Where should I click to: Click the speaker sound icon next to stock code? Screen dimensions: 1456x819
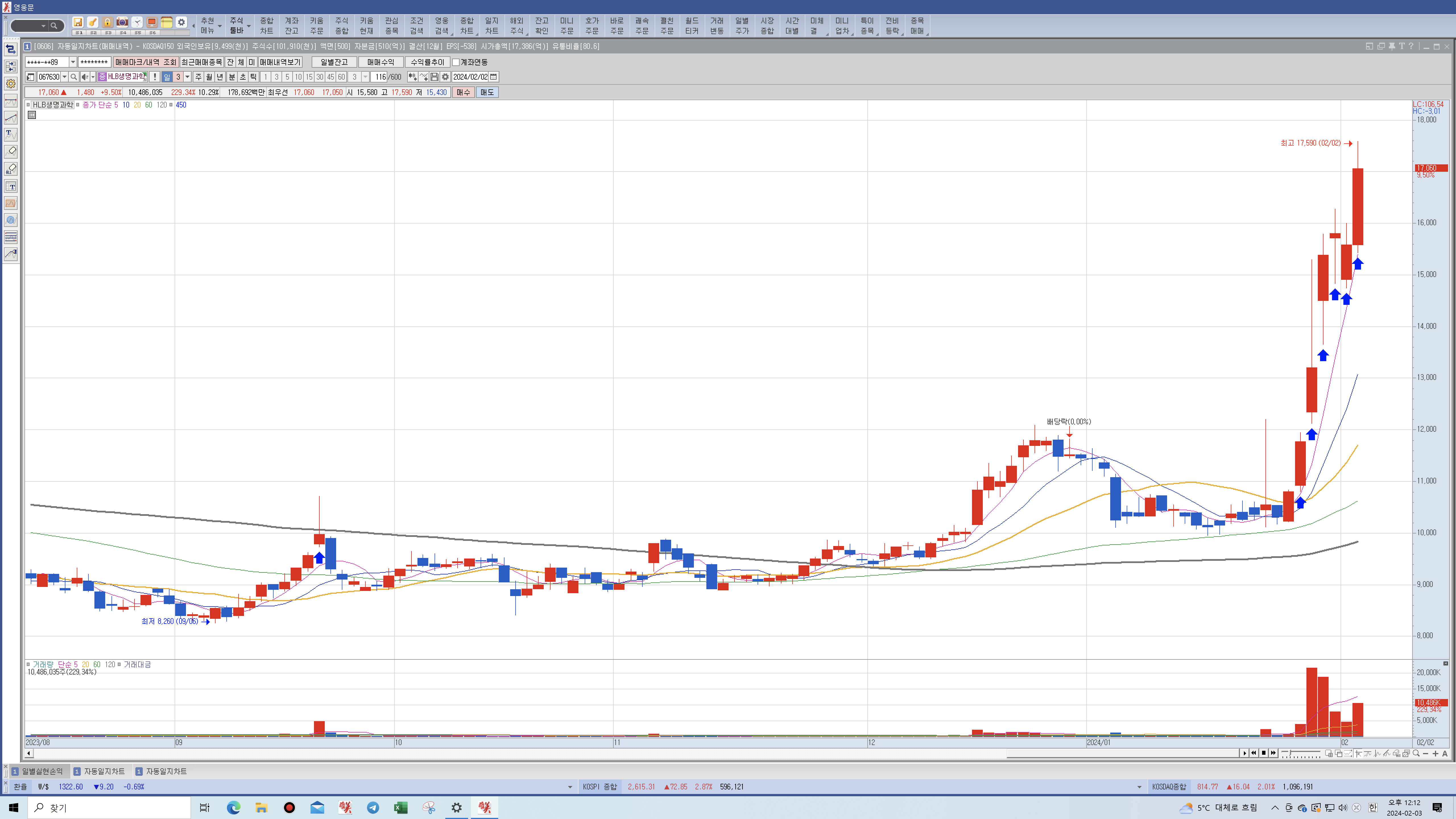(85, 77)
